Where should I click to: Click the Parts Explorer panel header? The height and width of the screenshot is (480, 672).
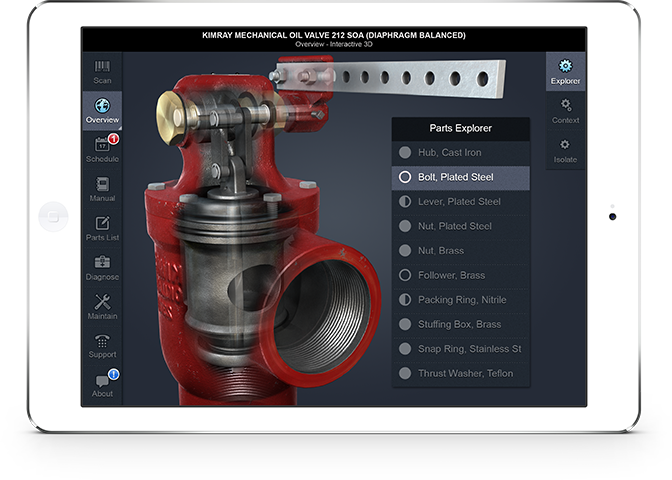pos(461,128)
